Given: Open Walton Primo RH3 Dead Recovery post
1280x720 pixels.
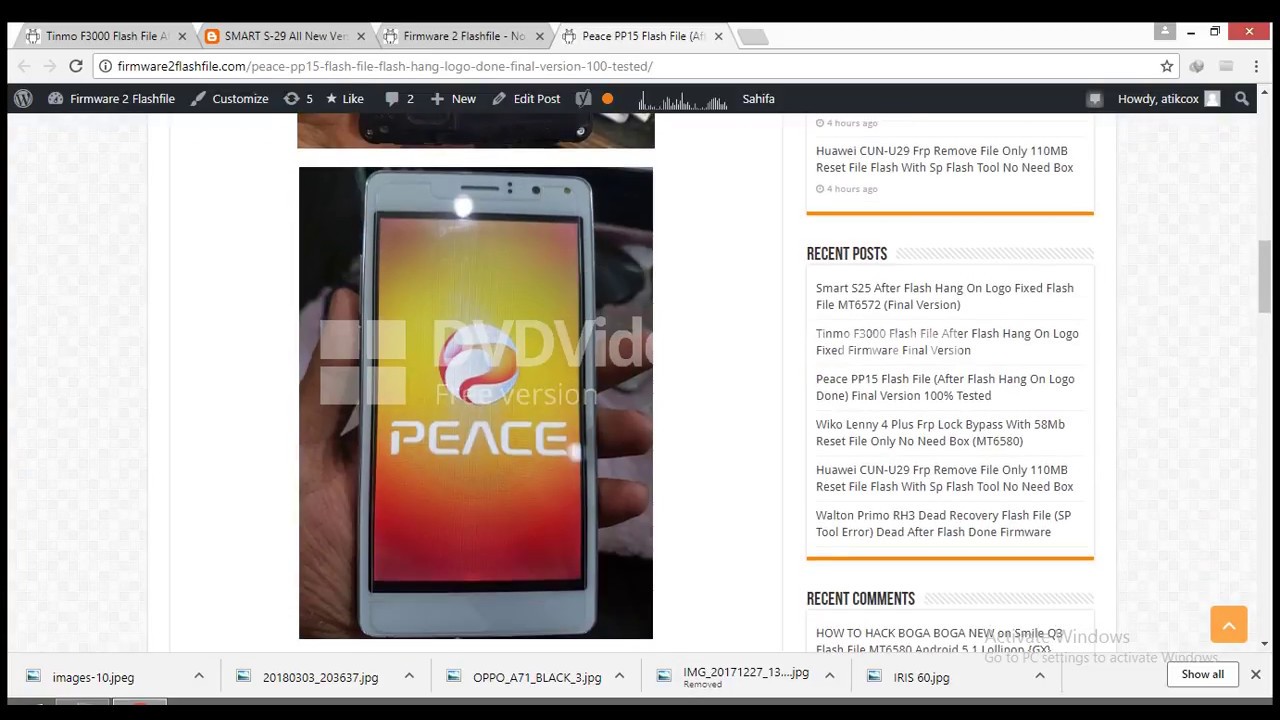Looking at the screenshot, I should pyautogui.click(x=943, y=524).
